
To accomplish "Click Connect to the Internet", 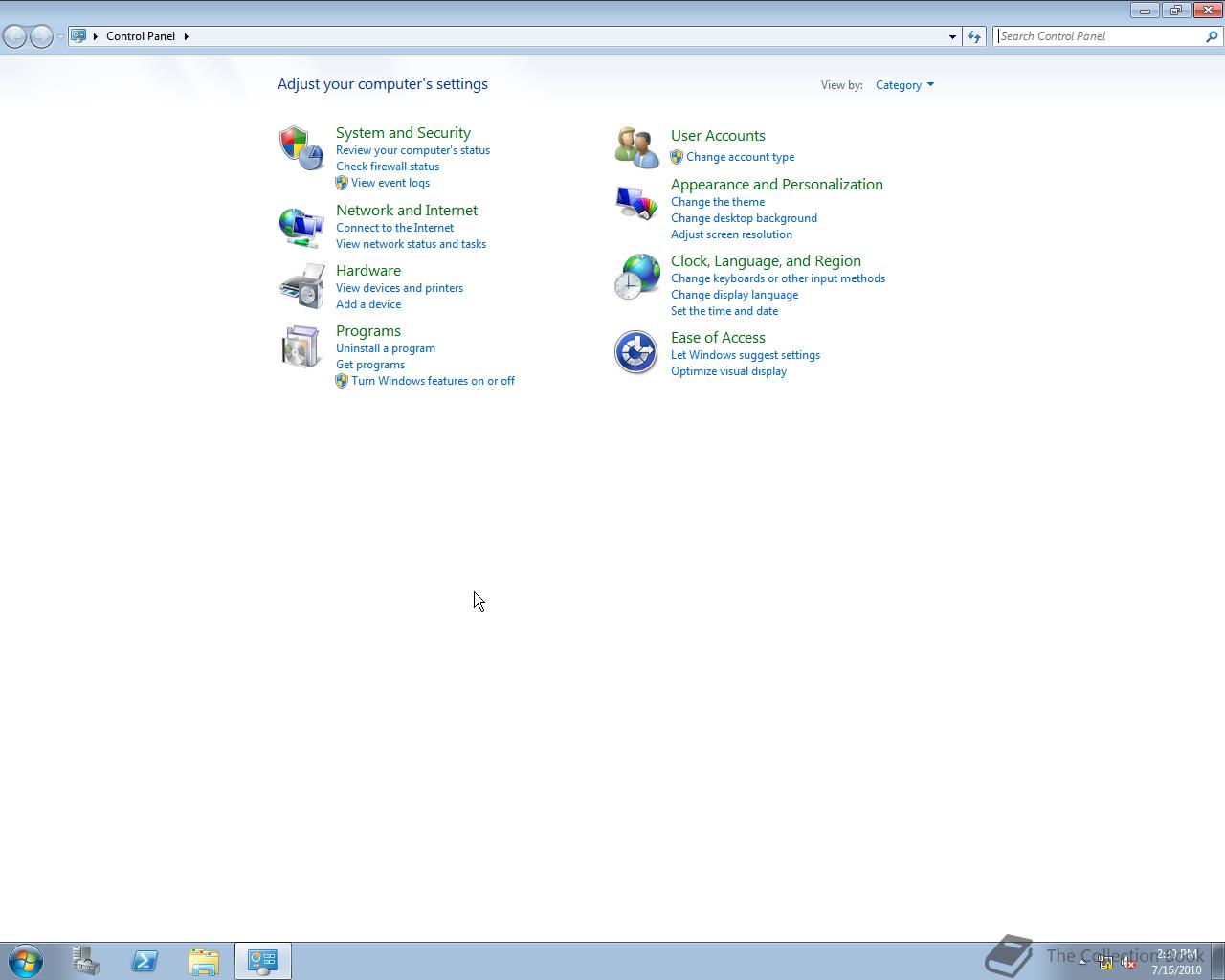I will [394, 228].
